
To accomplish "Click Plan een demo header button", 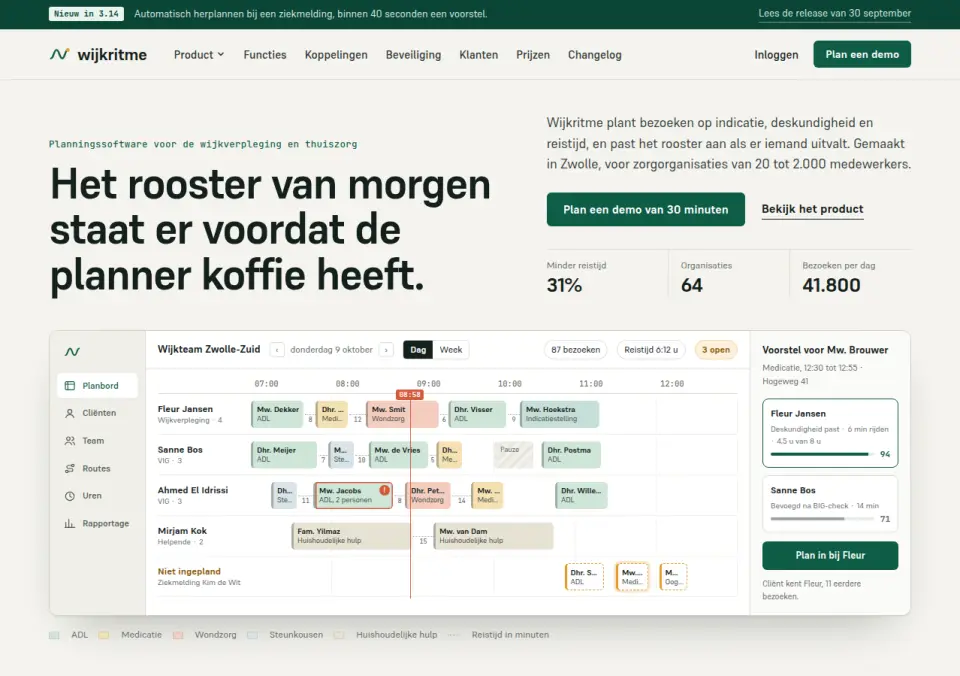I will (x=862, y=54).
